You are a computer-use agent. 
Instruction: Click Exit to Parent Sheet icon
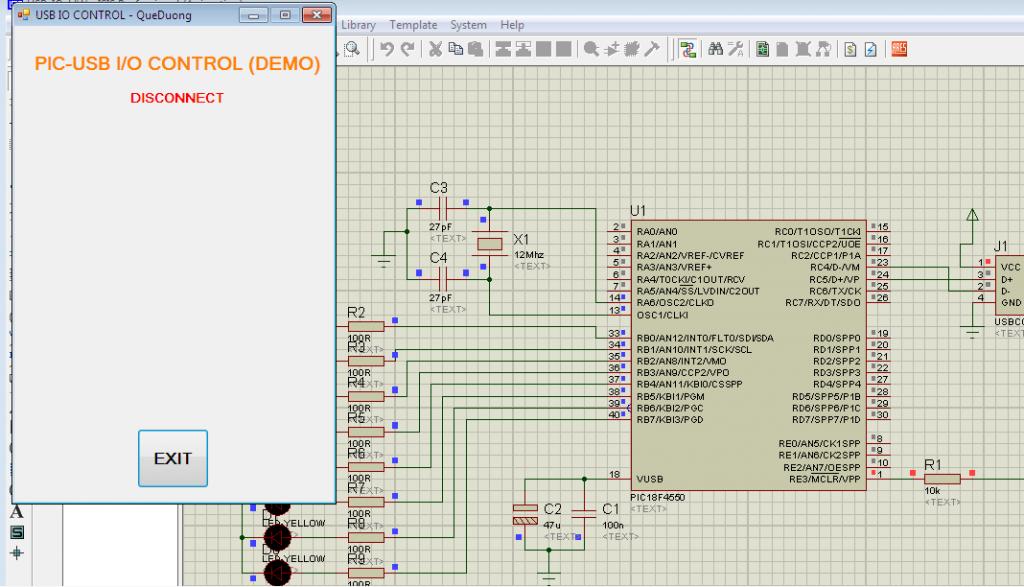(824, 49)
